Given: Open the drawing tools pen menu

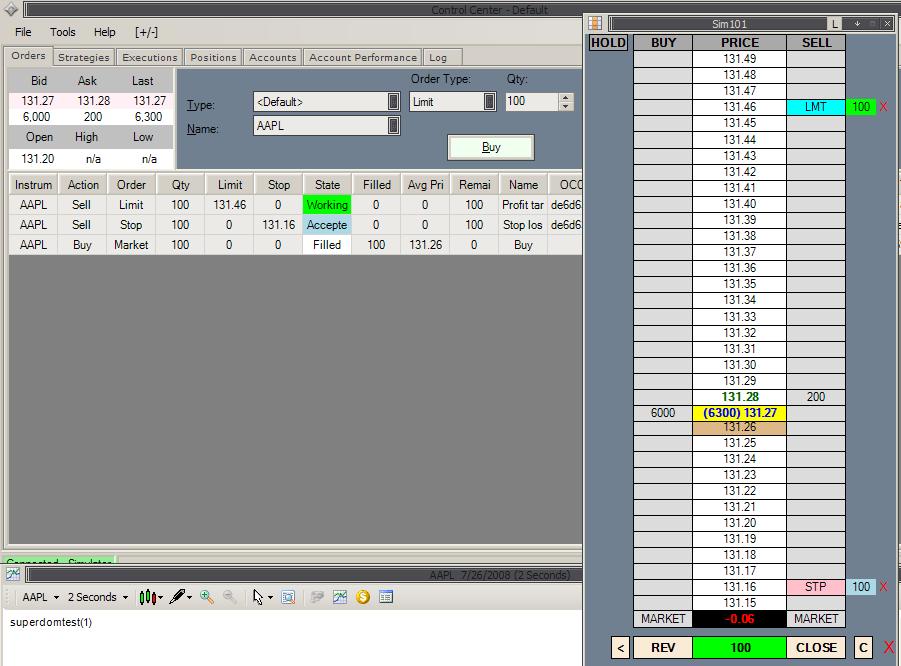Looking at the screenshot, I should point(180,597).
